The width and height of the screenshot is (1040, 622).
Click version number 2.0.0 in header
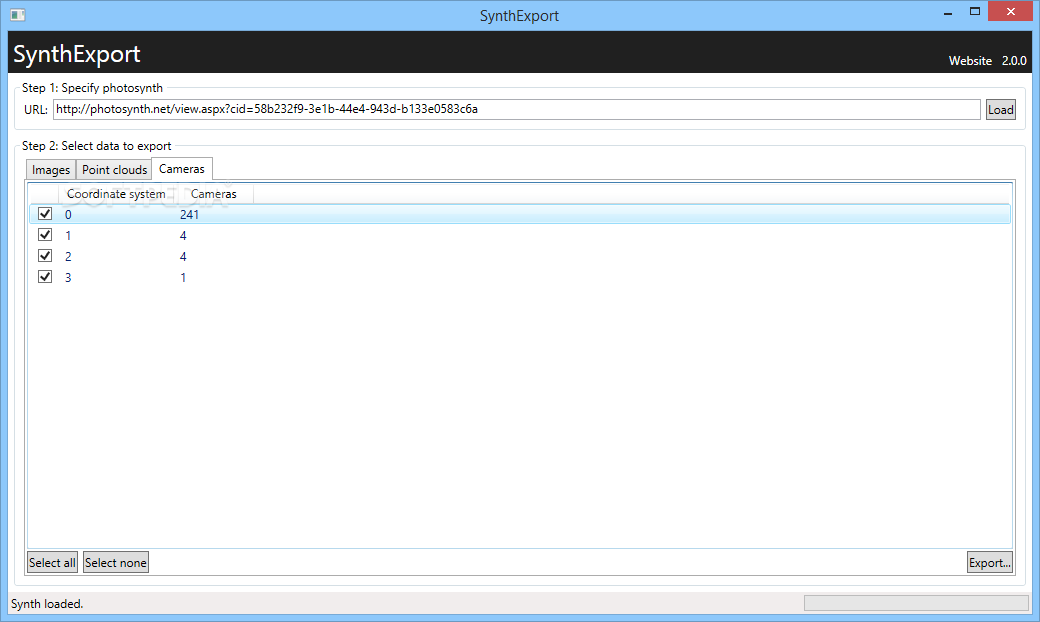1014,60
